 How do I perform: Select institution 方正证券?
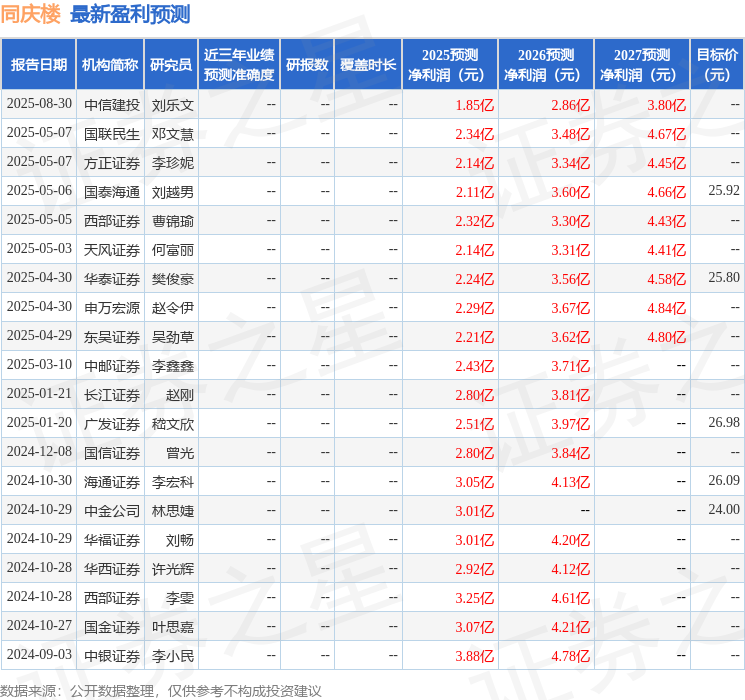tap(112, 163)
